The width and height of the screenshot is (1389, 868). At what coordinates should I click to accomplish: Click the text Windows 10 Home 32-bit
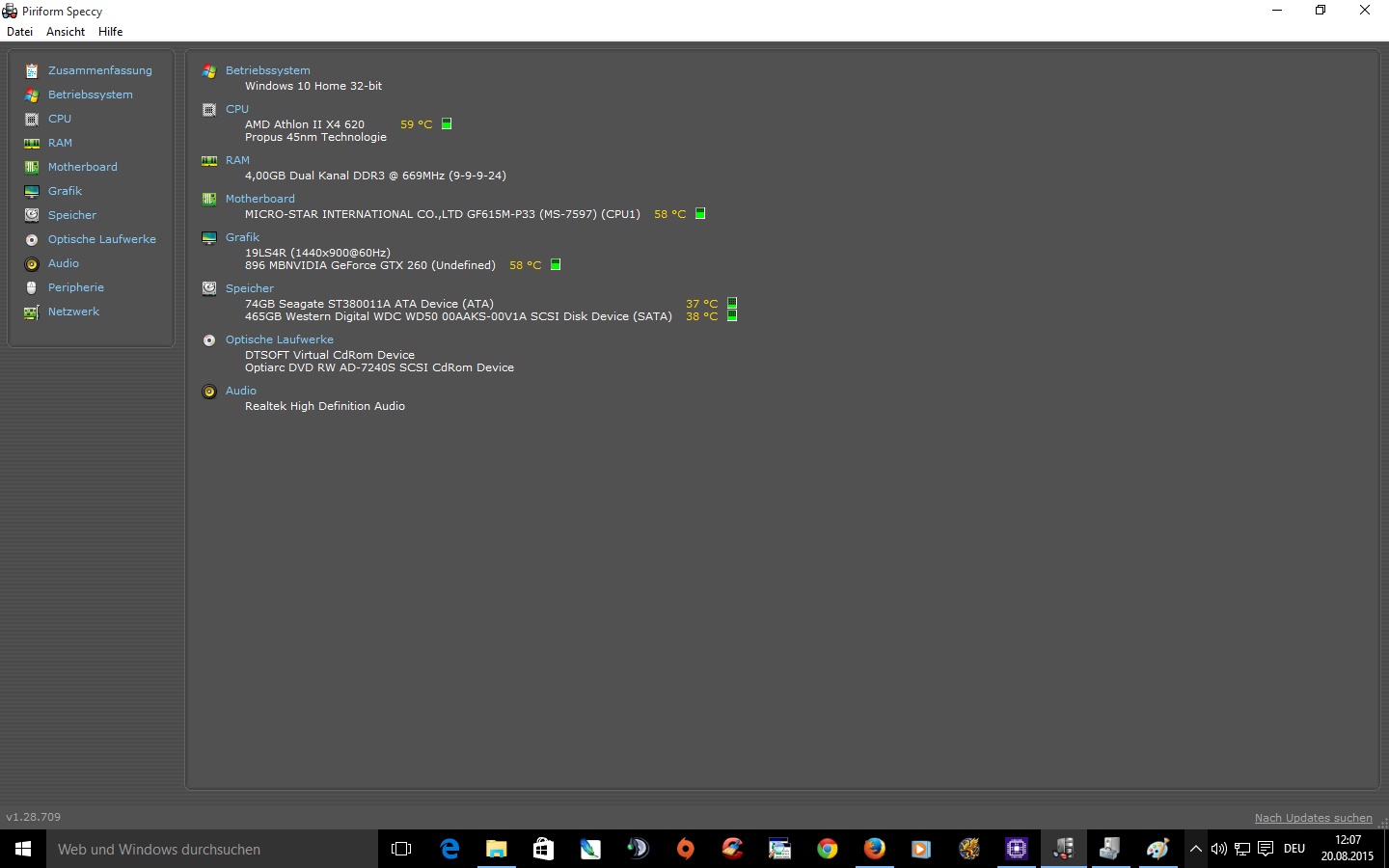tap(313, 86)
